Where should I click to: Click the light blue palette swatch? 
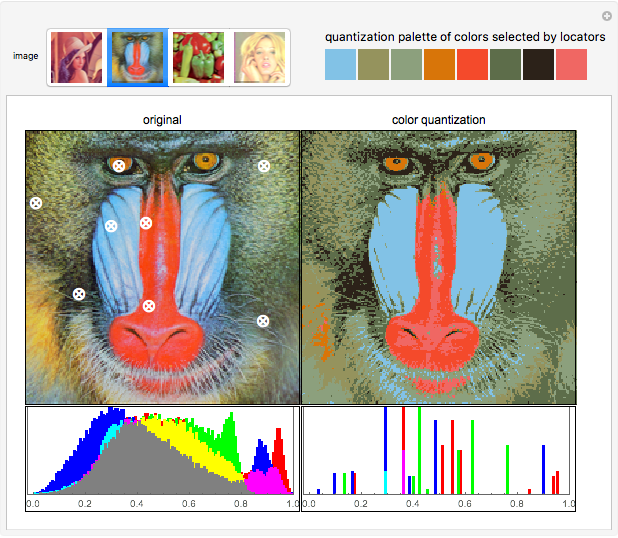(340, 64)
